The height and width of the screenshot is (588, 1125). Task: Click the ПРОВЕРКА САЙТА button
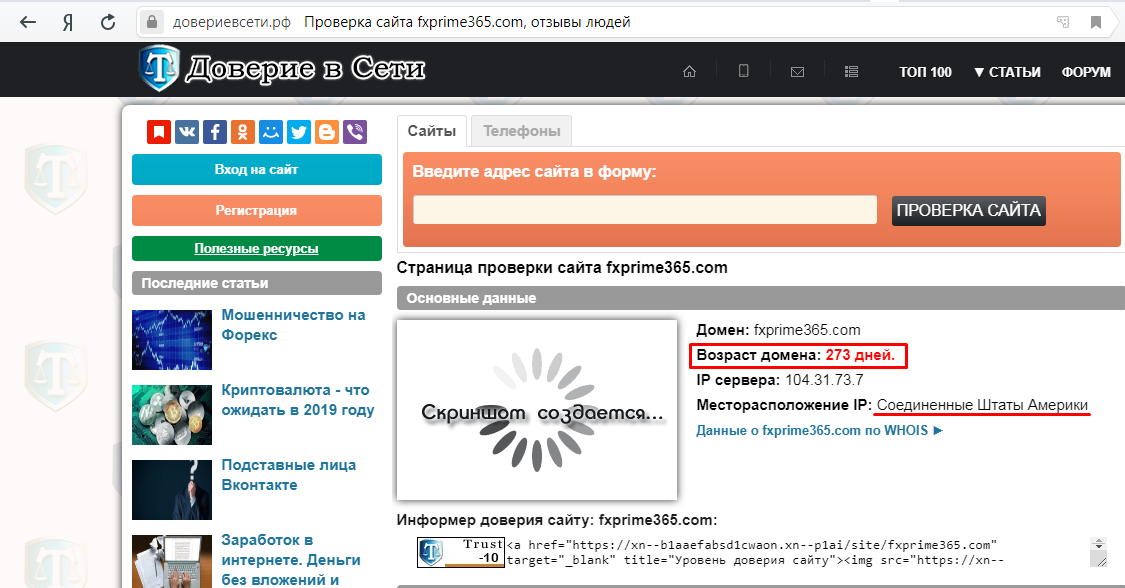point(969,211)
